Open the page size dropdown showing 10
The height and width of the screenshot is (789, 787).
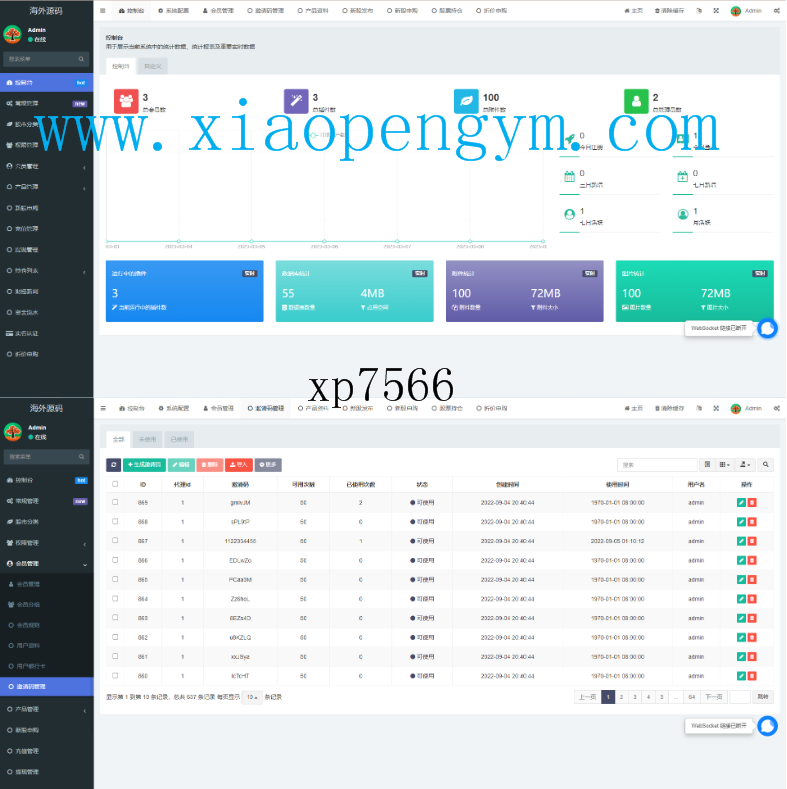252,697
